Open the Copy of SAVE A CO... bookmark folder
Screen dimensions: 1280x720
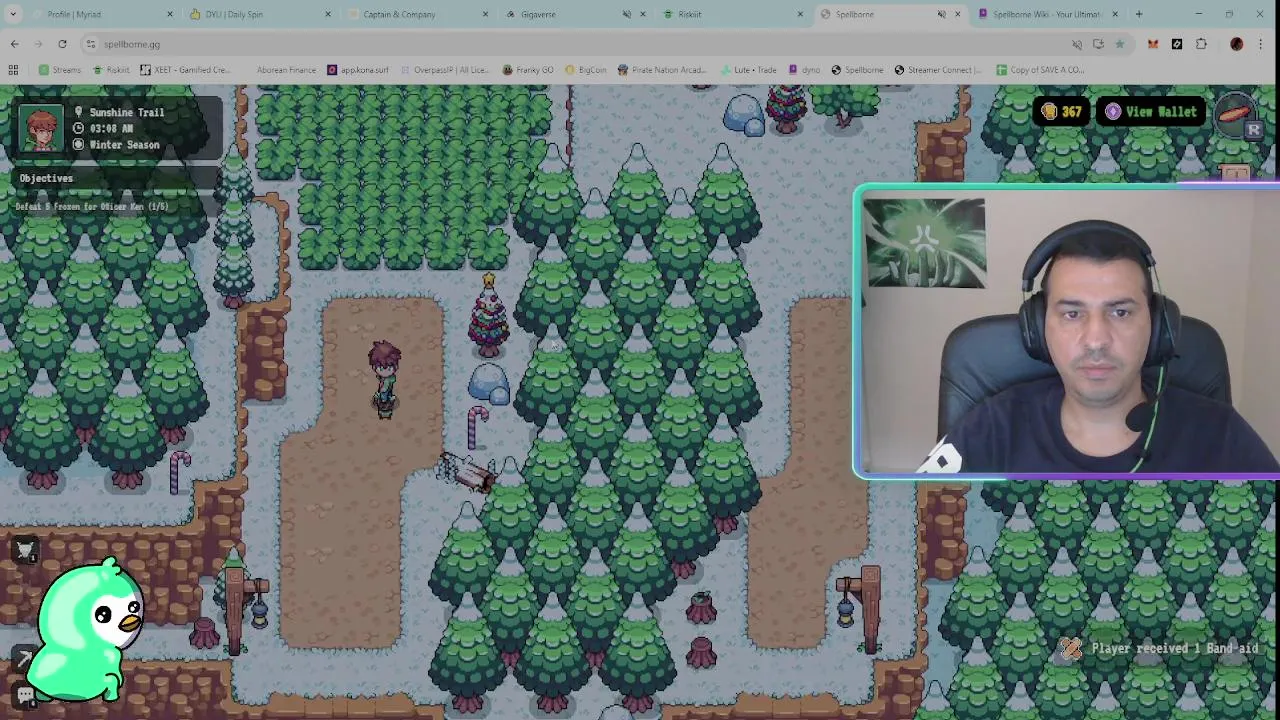pyautogui.click(x=1038, y=70)
